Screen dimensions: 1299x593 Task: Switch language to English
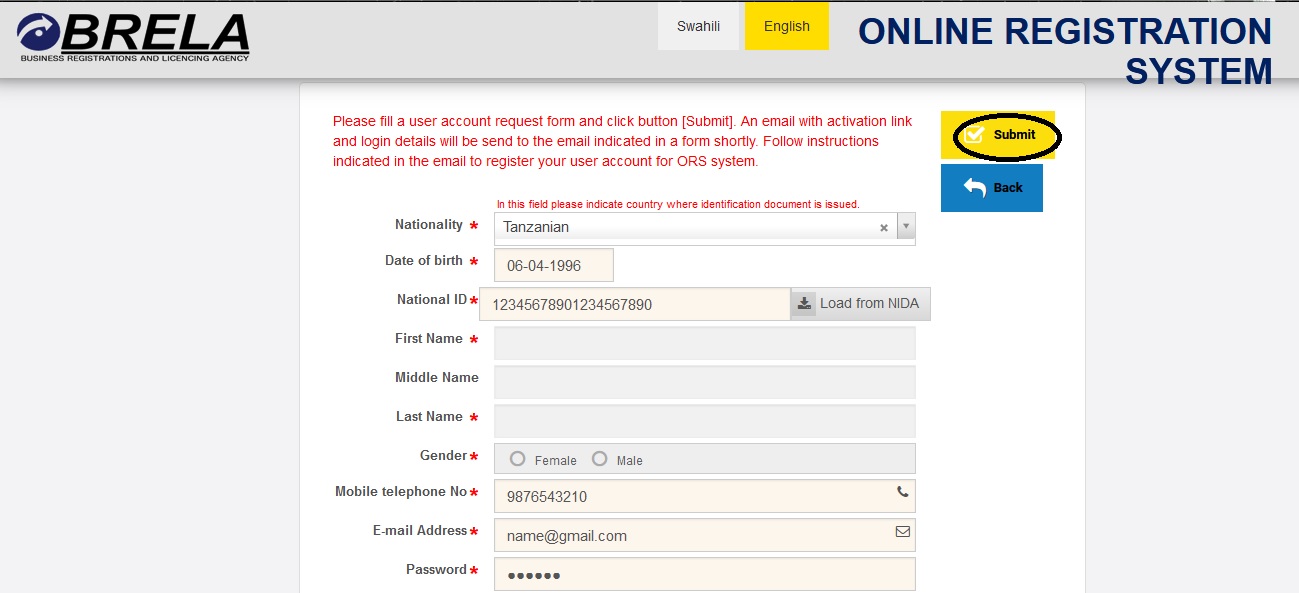(786, 27)
